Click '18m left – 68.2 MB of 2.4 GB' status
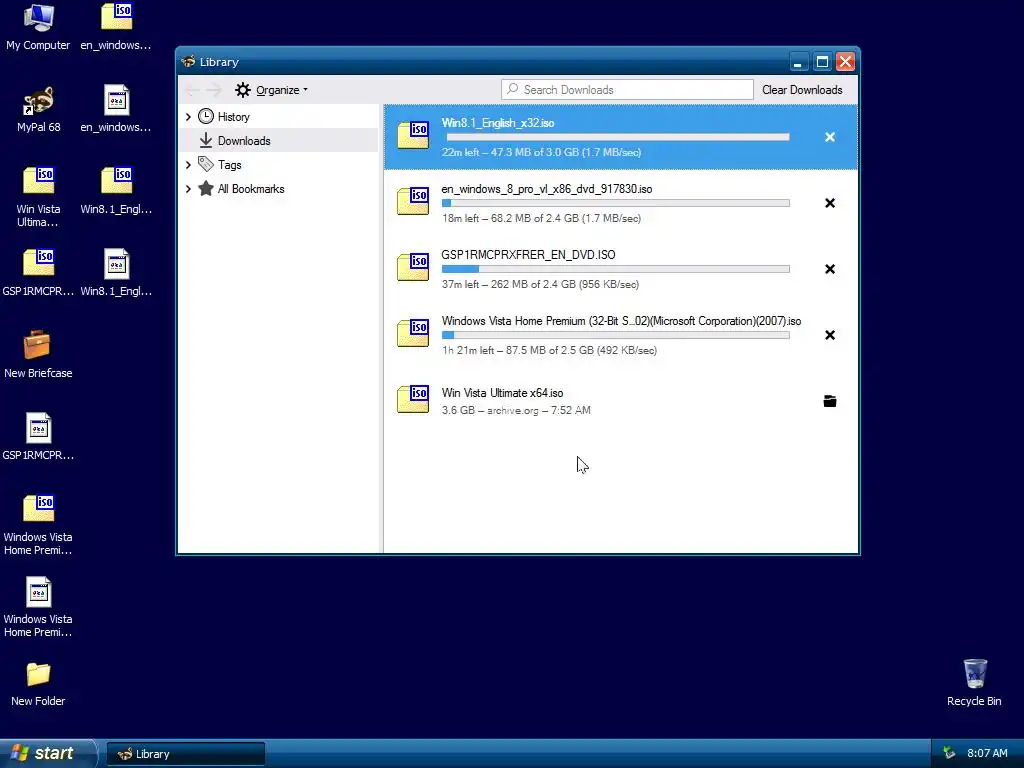This screenshot has height=768, width=1024. (541, 219)
